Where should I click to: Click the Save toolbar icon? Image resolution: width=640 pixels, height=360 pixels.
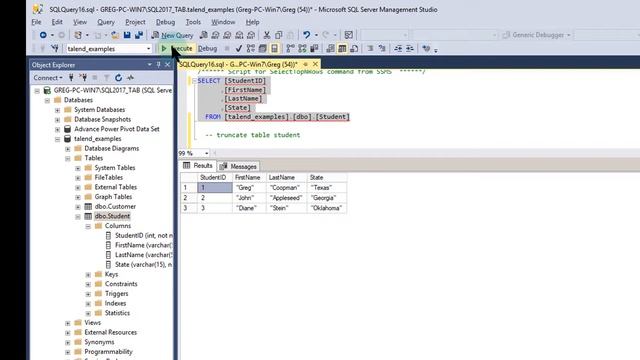click(127, 35)
